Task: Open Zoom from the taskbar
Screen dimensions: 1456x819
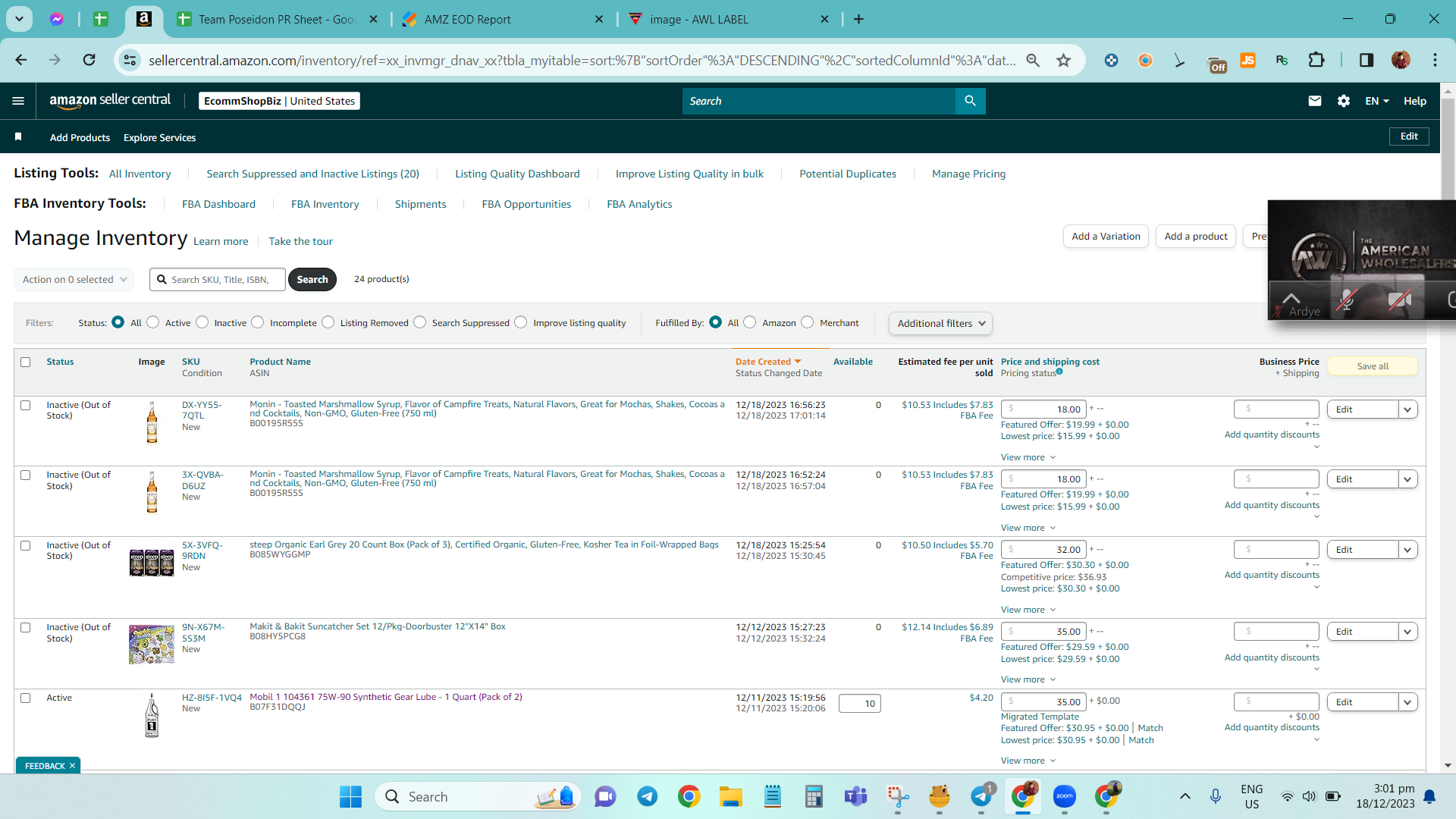Action: click(x=1064, y=796)
